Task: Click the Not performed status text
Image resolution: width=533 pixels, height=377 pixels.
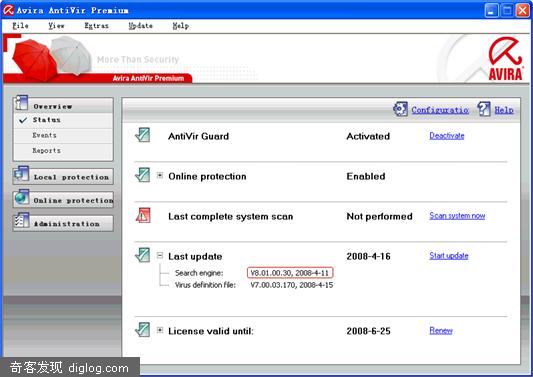Action: 379,217
